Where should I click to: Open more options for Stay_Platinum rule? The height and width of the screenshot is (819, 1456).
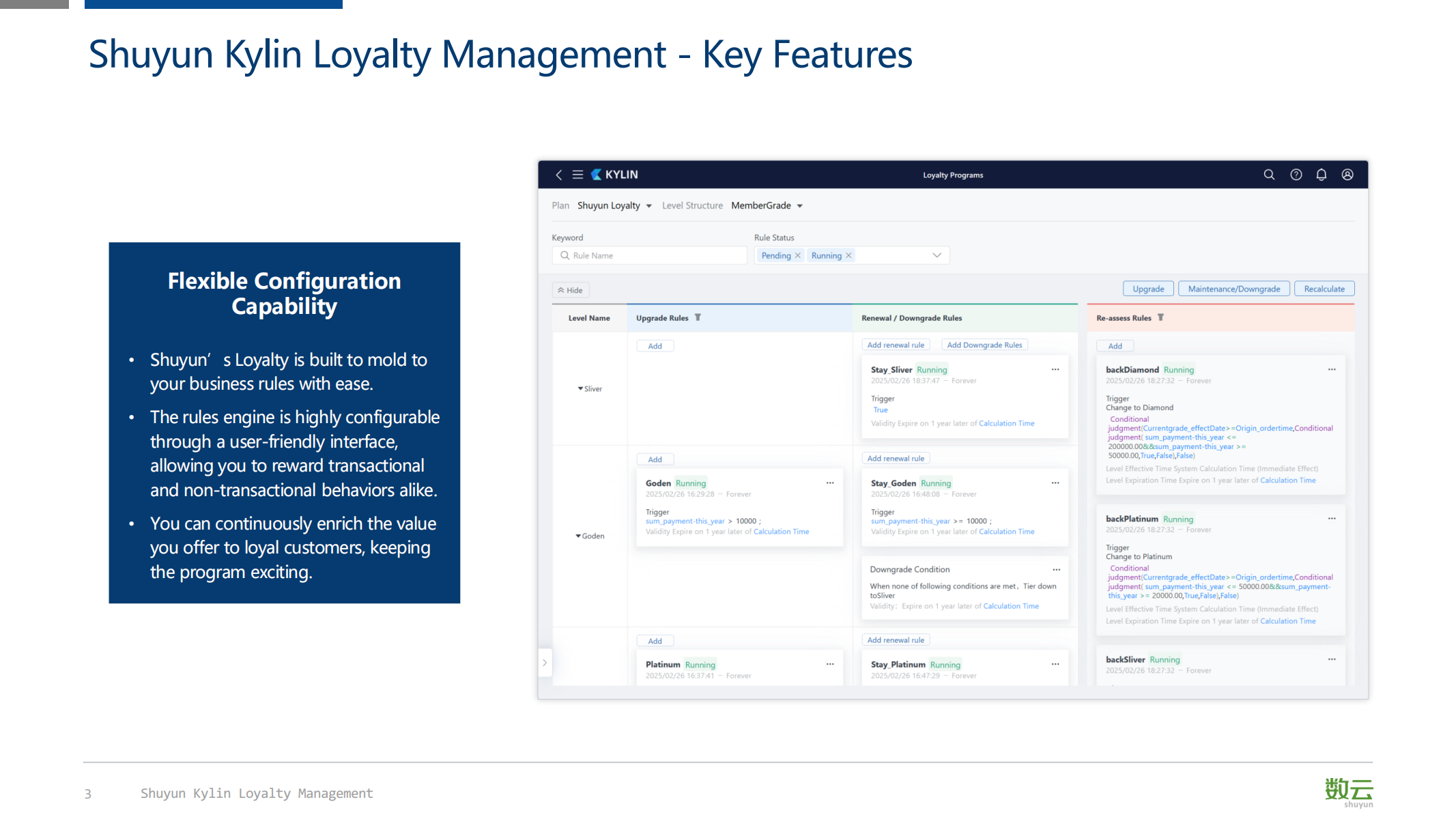click(1055, 664)
